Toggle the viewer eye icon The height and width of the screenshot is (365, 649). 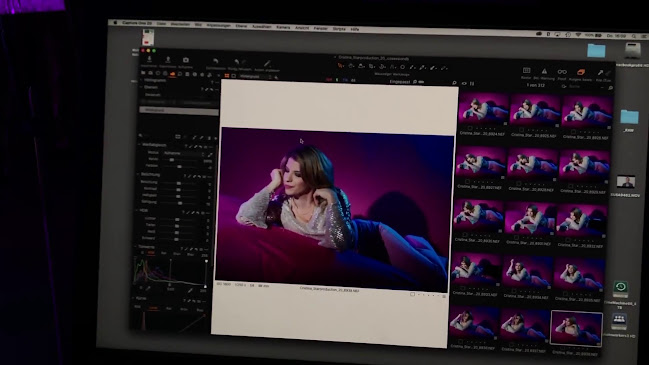(x=464, y=84)
